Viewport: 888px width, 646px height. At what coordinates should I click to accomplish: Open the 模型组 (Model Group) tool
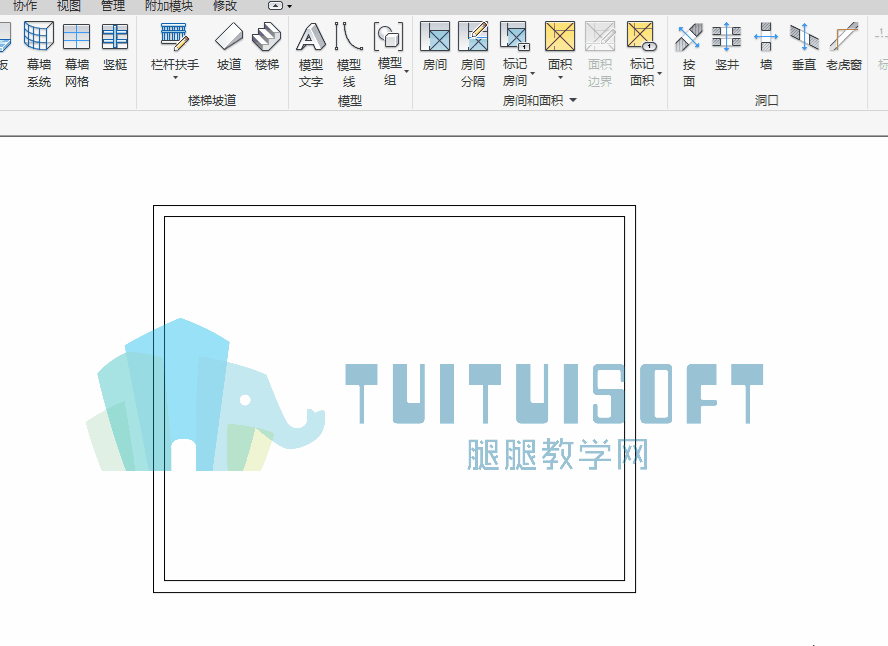(x=390, y=54)
